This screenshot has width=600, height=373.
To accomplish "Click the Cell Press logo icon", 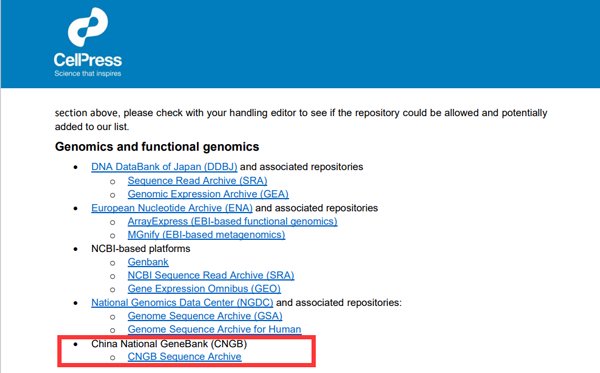I will pos(88,27).
